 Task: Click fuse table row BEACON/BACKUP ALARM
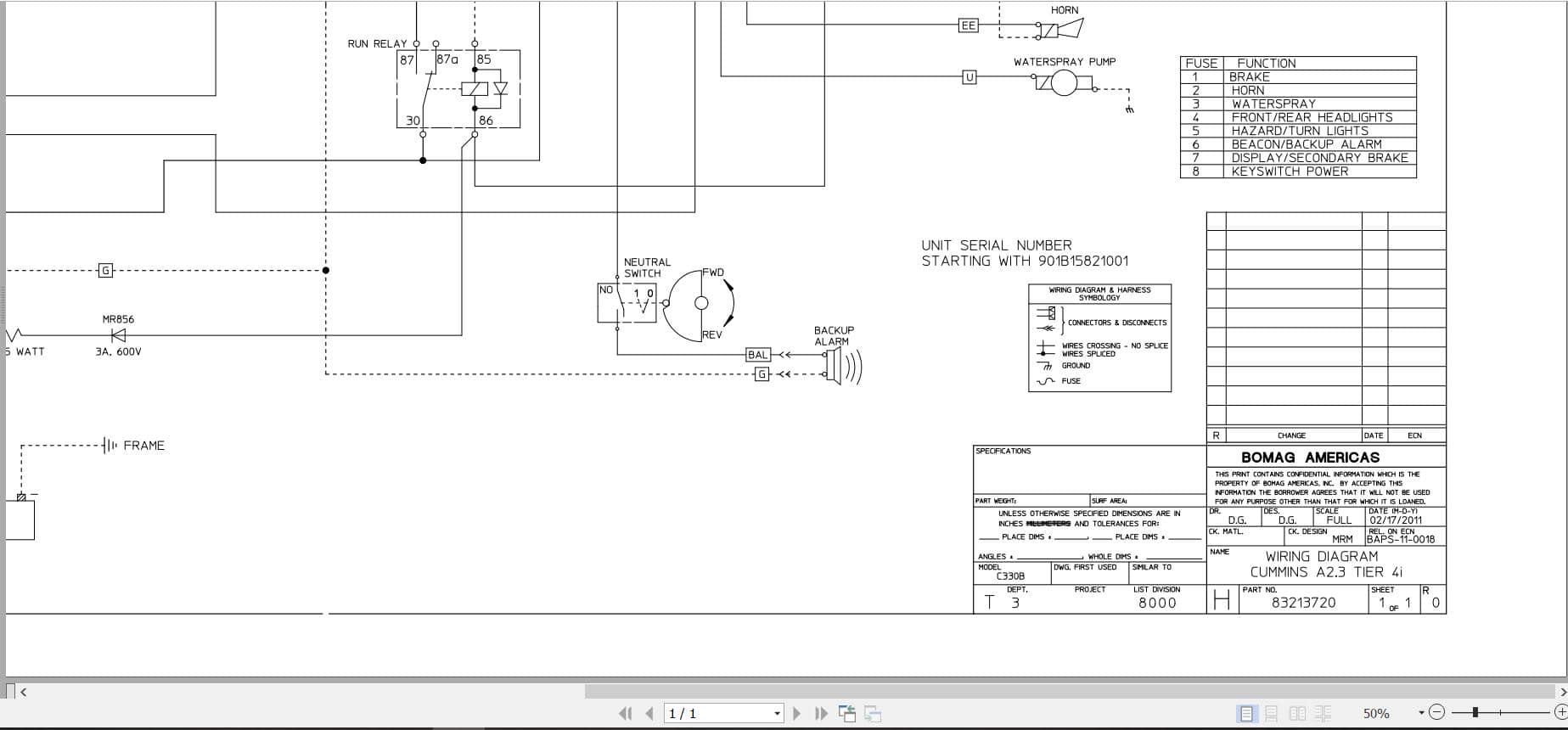click(1298, 144)
